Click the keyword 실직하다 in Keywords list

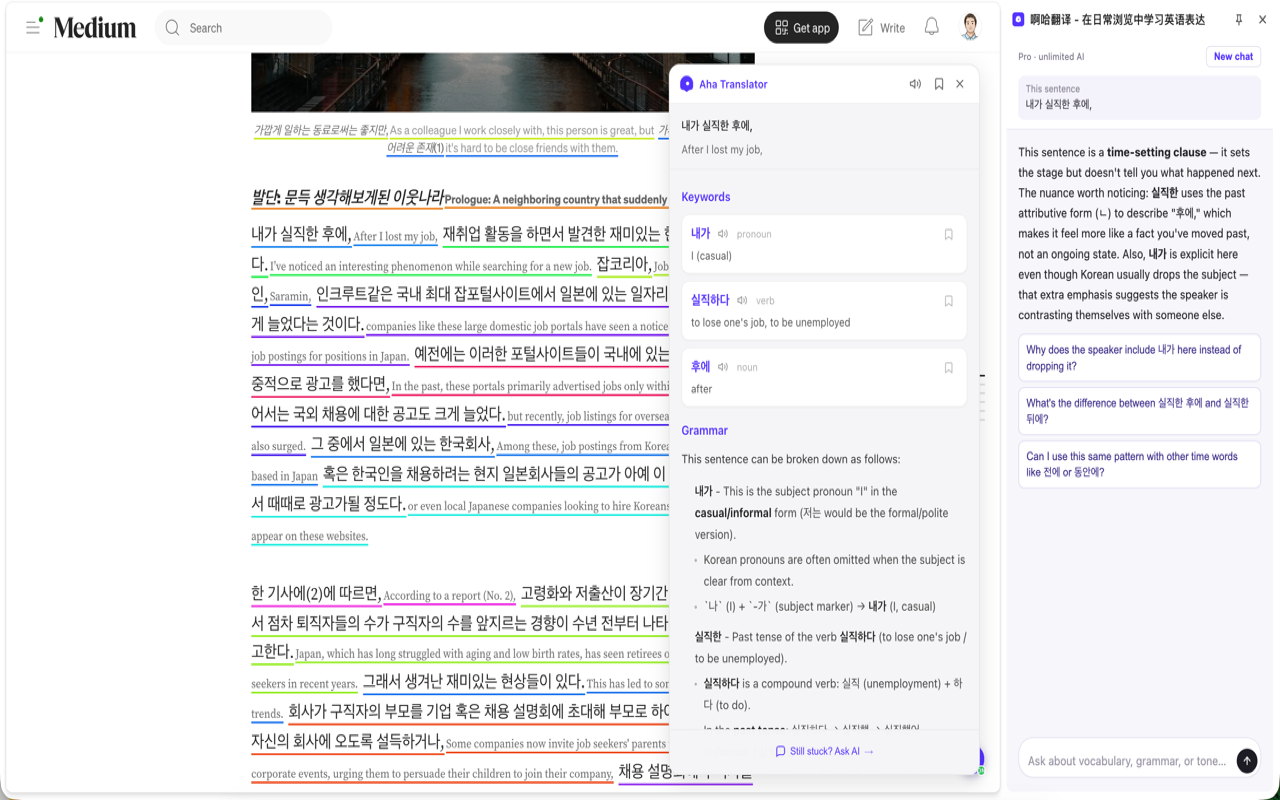(710, 300)
